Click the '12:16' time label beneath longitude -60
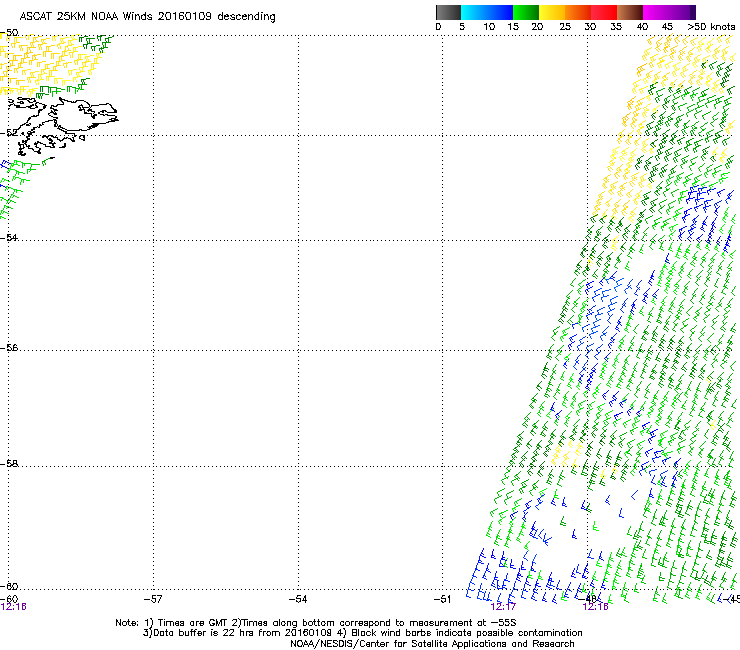The width and height of the screenshot is (740, 650). point(13,607)
